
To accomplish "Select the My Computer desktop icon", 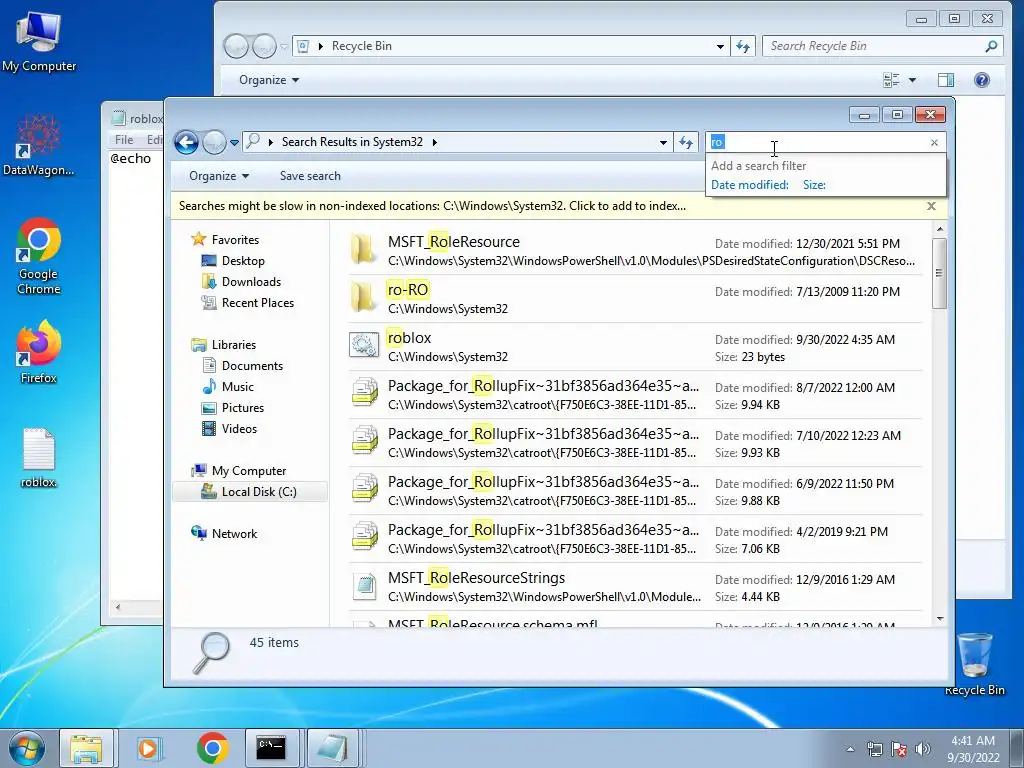I will (39, 40).
